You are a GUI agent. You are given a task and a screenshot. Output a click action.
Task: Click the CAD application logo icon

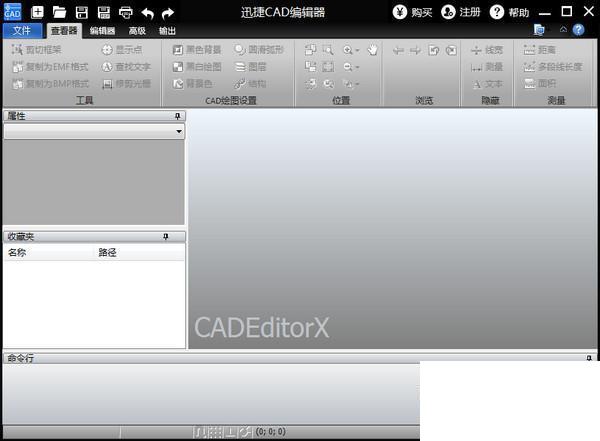tap(12, 12)
